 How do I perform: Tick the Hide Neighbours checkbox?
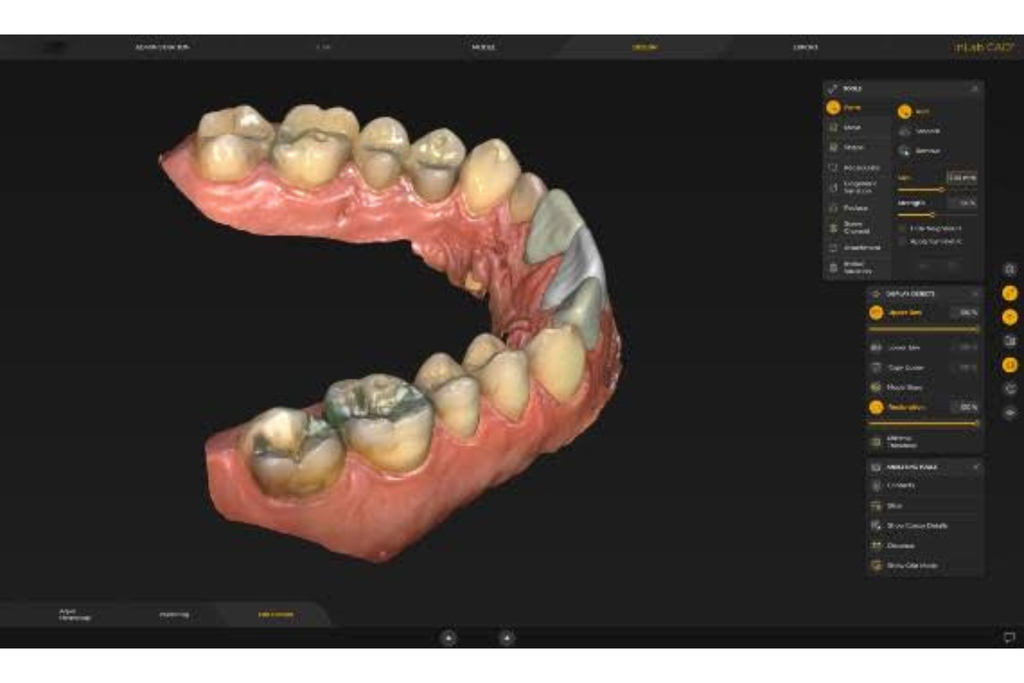click(902, 229)
